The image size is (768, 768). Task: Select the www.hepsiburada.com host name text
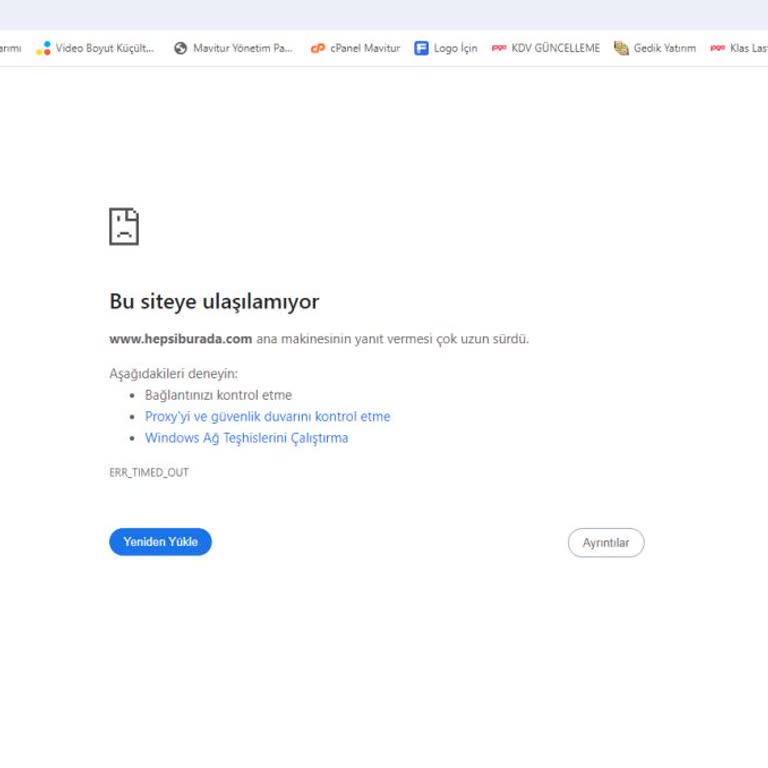(181, 339)
